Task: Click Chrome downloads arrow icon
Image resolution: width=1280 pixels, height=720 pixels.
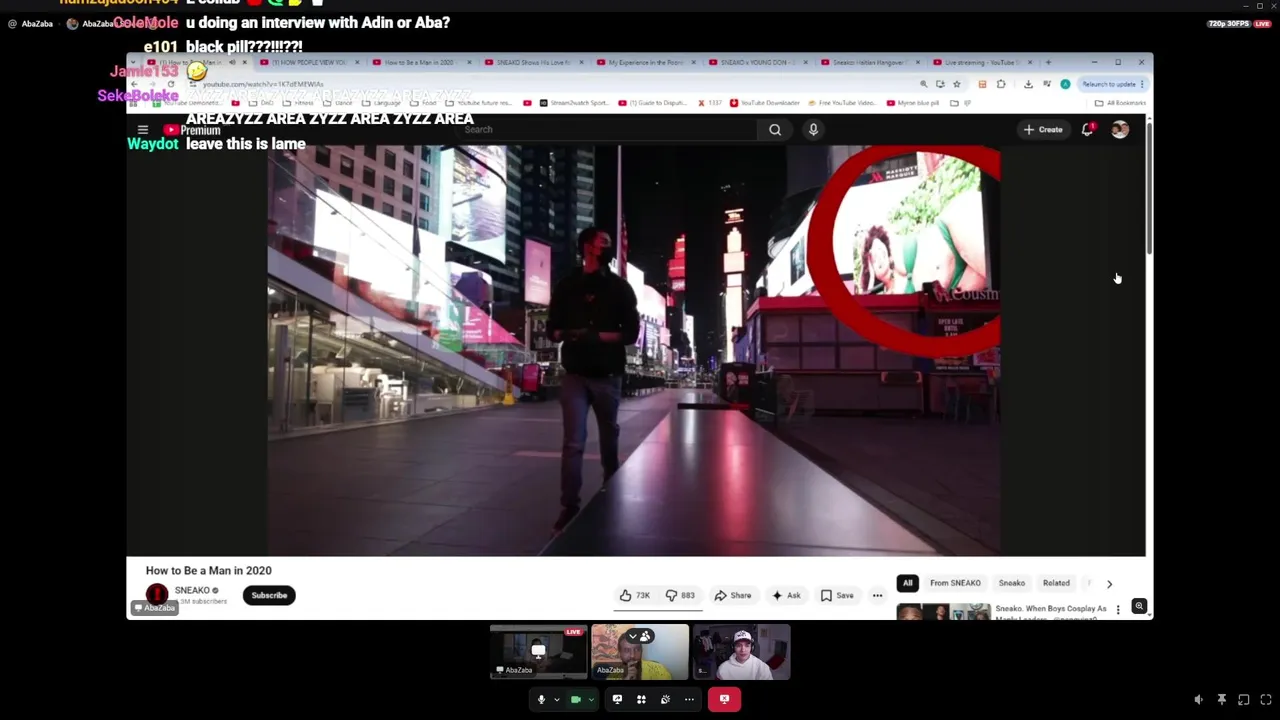Action: tap(1028, 84)
